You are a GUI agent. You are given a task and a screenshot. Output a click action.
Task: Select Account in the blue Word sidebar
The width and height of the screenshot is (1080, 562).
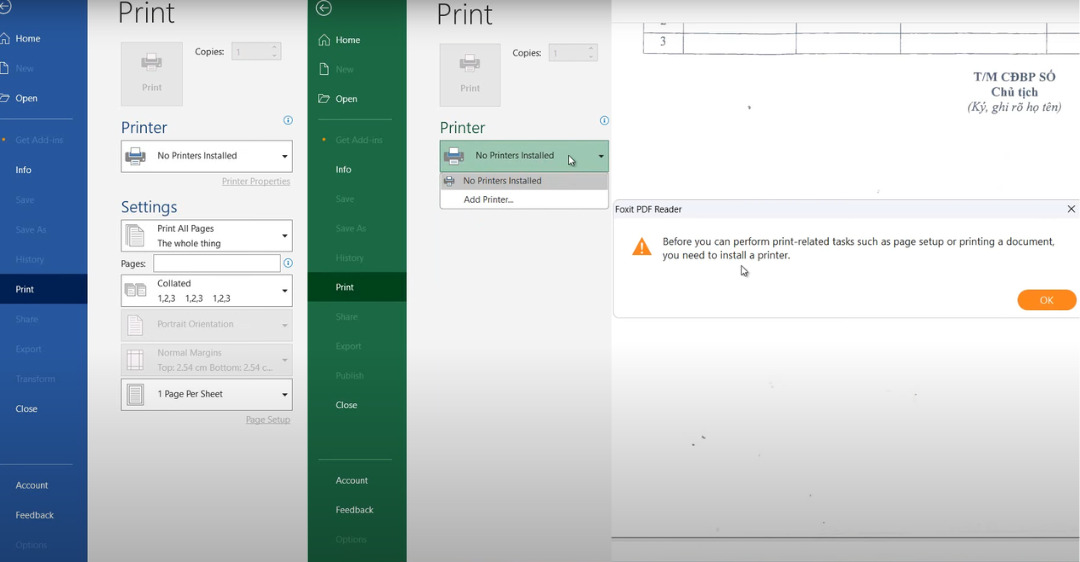(x=32, y=485)
